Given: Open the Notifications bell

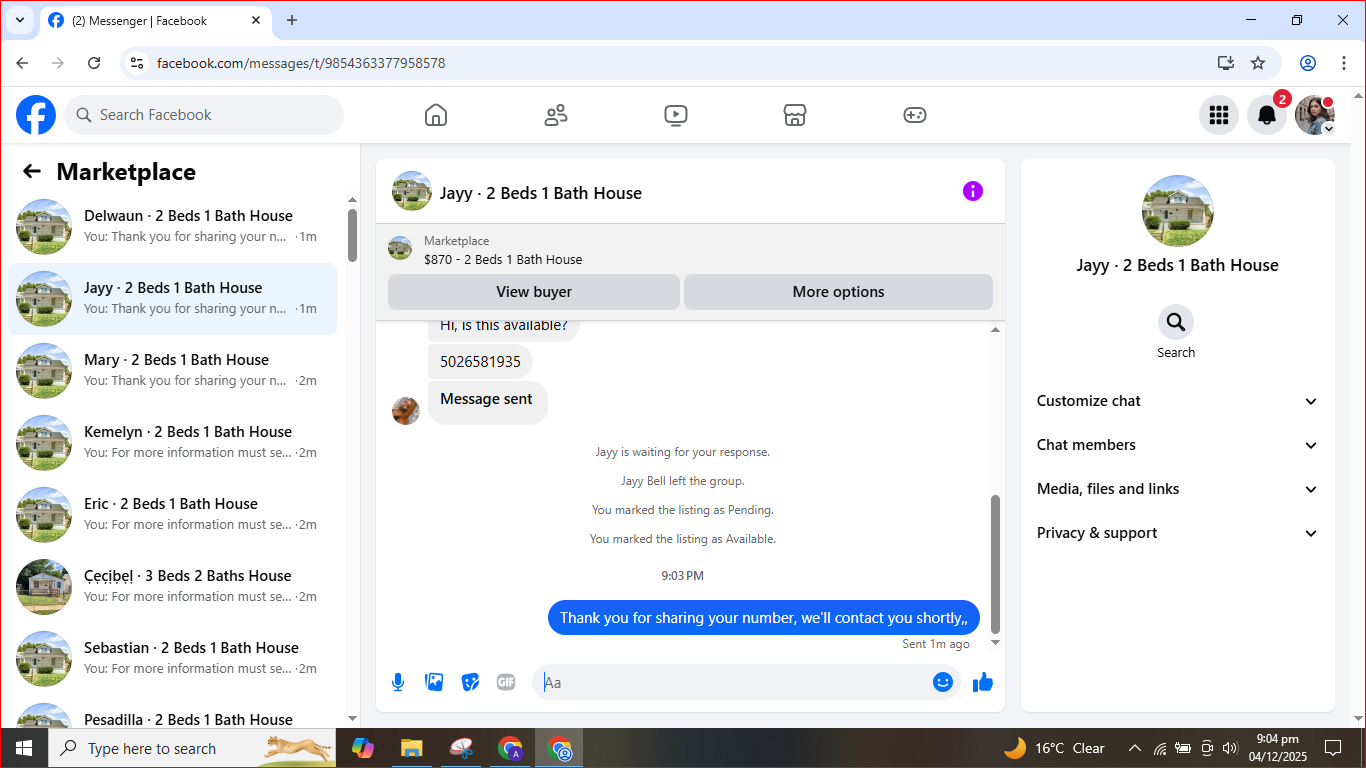Looking at the screenshot, I should pyautogui.click(x=1267, y=115).
